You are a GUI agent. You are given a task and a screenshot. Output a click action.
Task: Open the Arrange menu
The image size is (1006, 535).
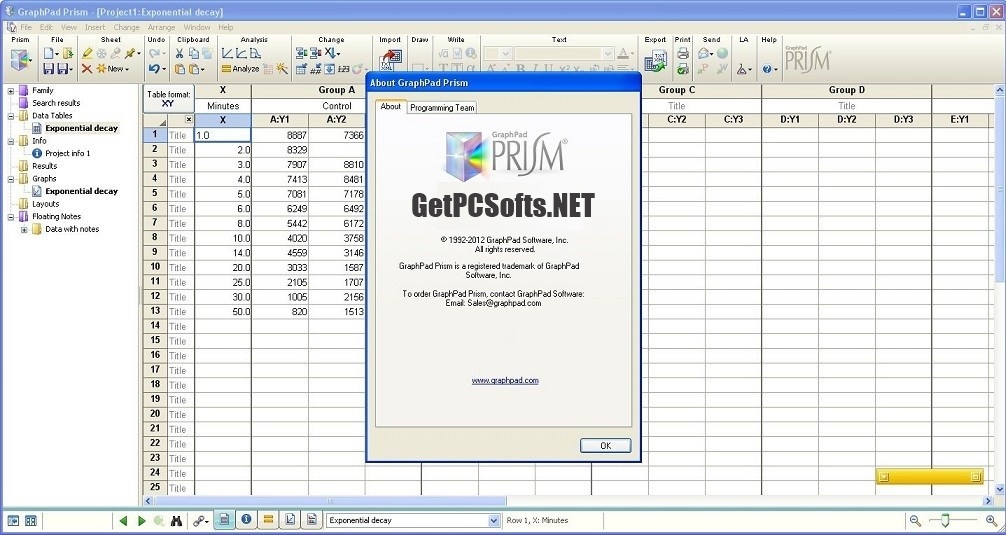click(x=161, y=28)
